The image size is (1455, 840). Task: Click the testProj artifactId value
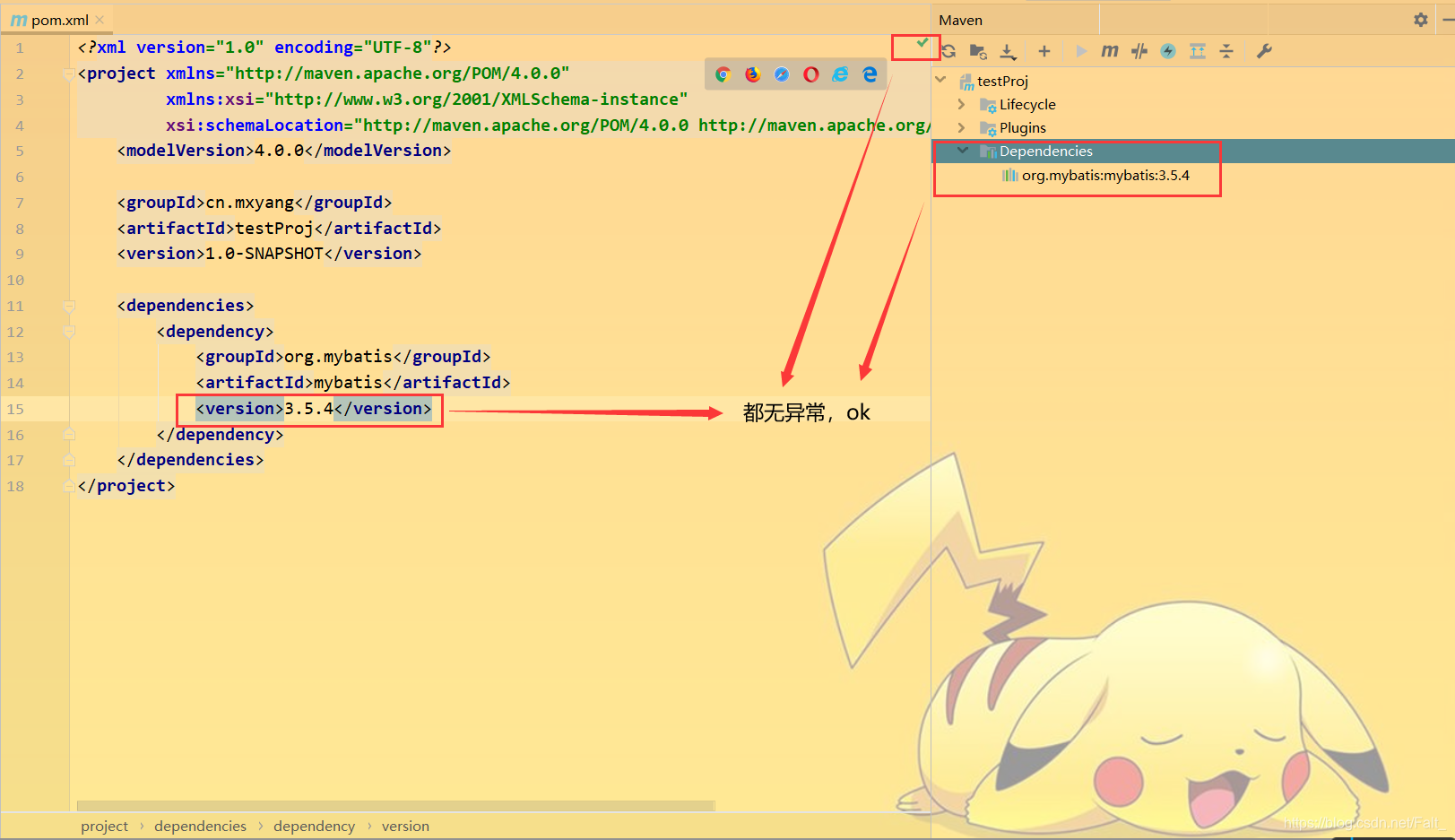[273, 229]
